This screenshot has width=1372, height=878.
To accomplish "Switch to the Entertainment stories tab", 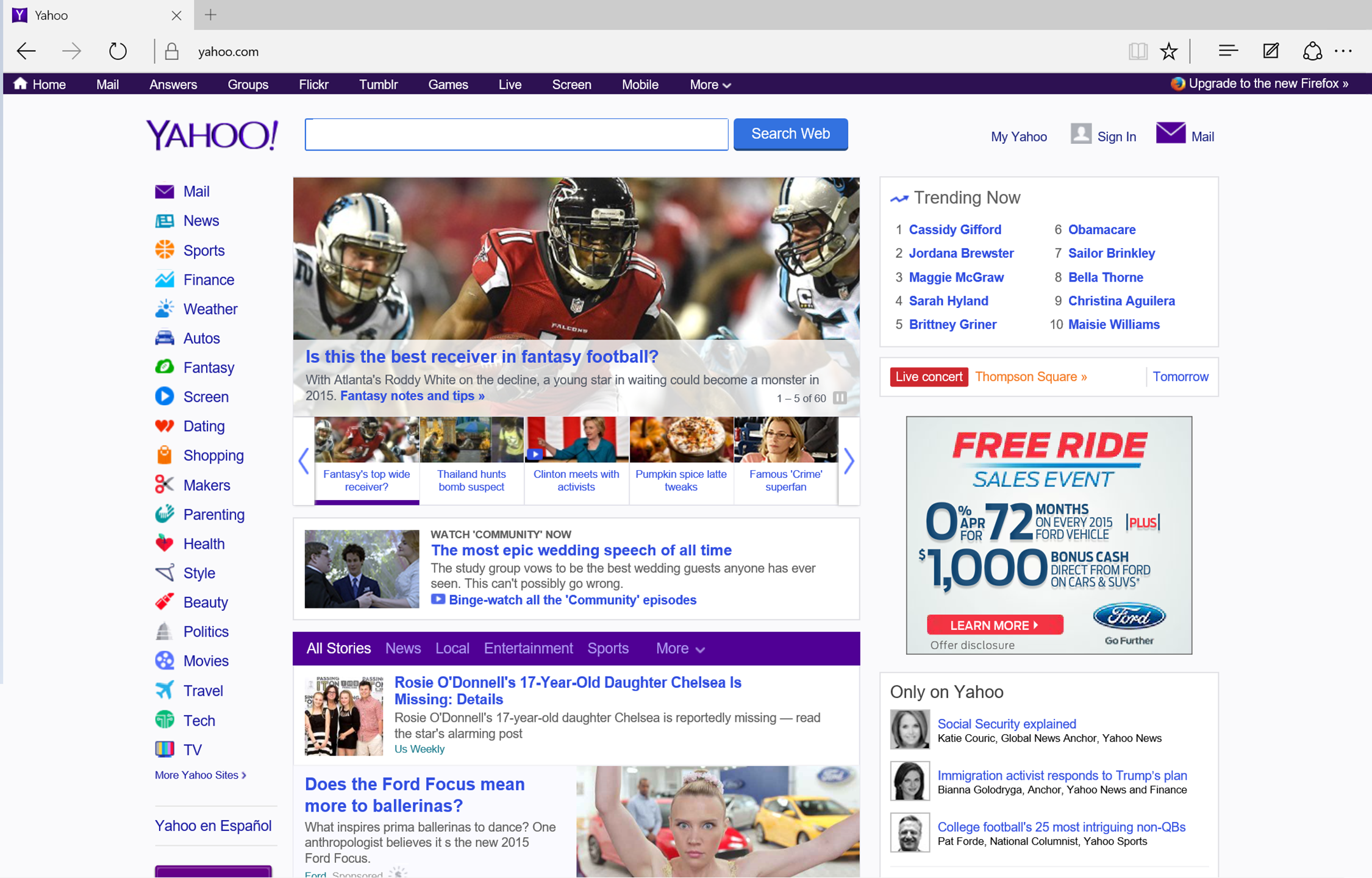I will 528,648.
